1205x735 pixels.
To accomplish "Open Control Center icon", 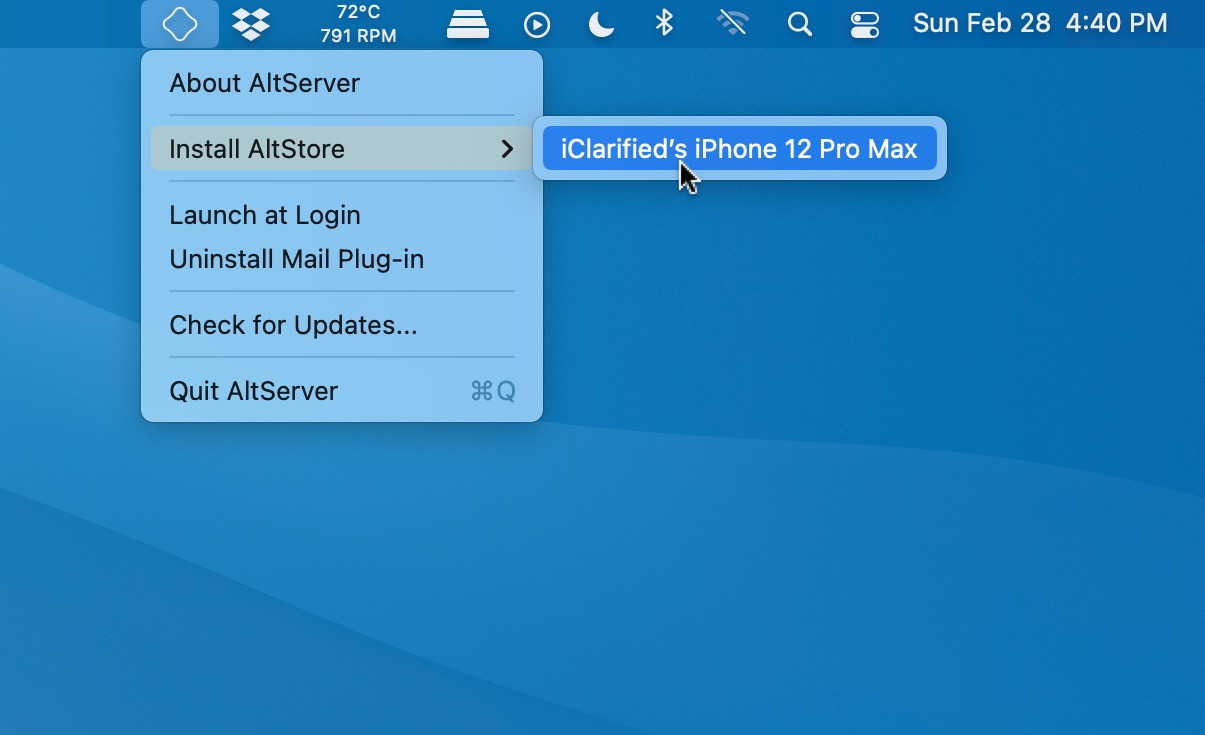I will coord(865,24).
